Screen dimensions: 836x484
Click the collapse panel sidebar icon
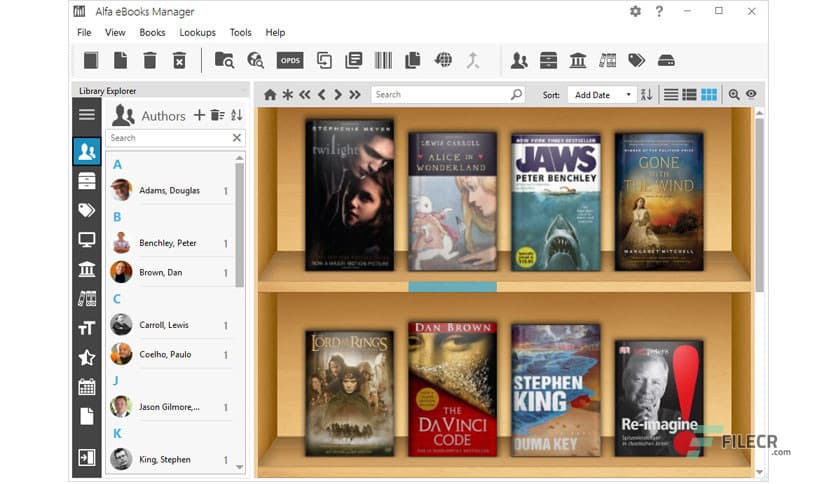click(87, 457)
